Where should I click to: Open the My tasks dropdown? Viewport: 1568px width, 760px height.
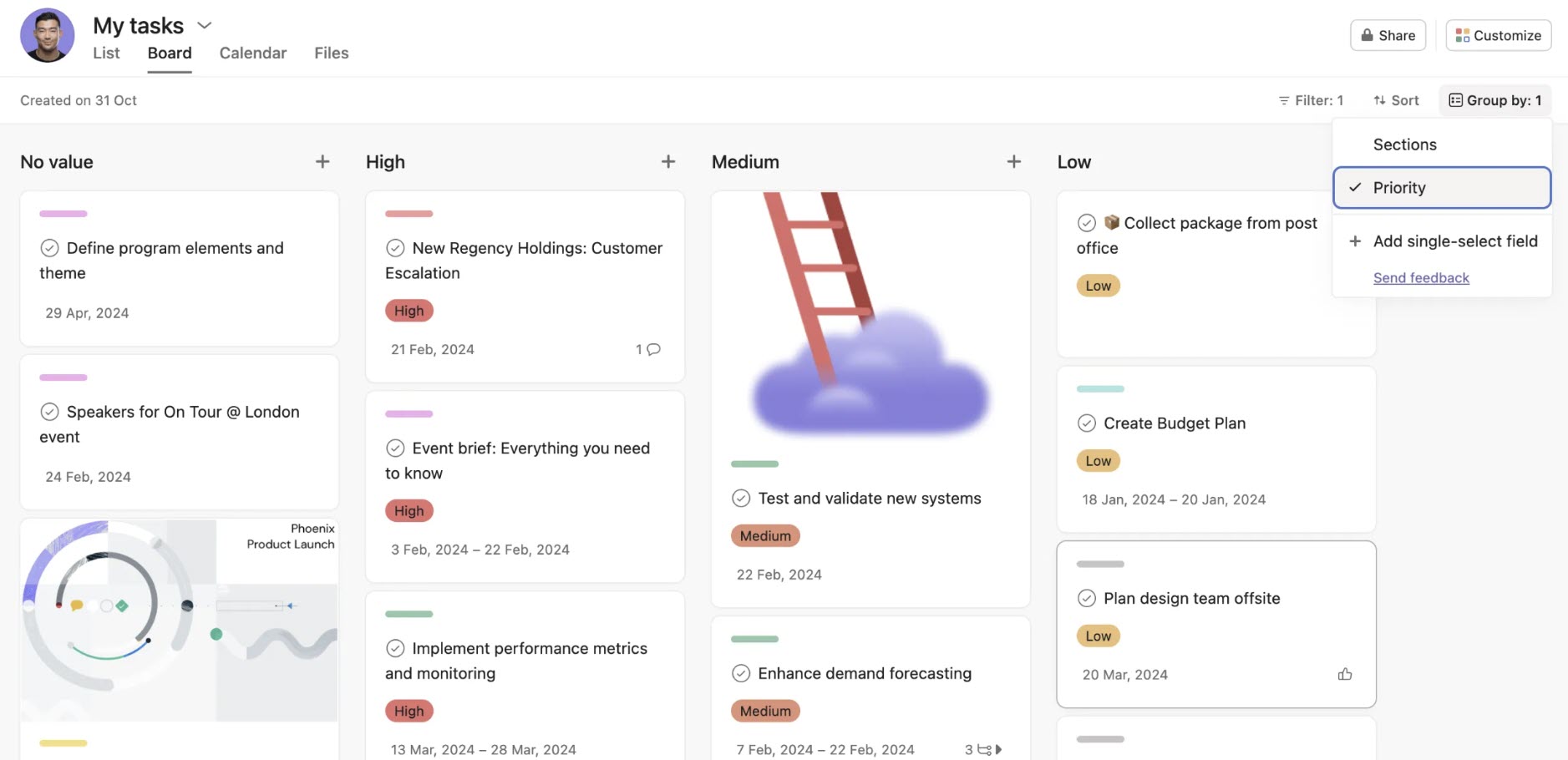[x=205, y=25]
